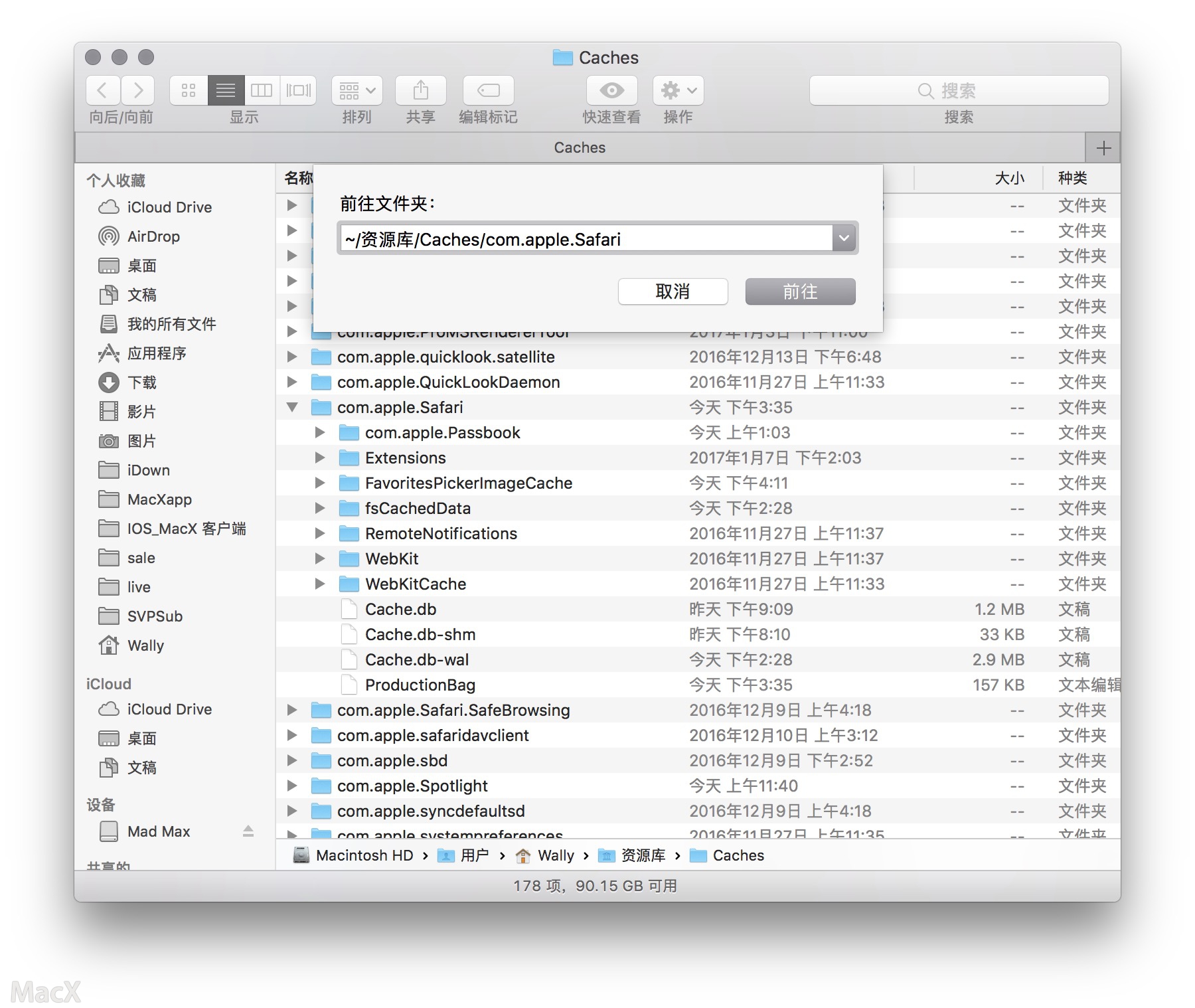
Task: Switch to column view mode
Action: [x=262, y=90]
